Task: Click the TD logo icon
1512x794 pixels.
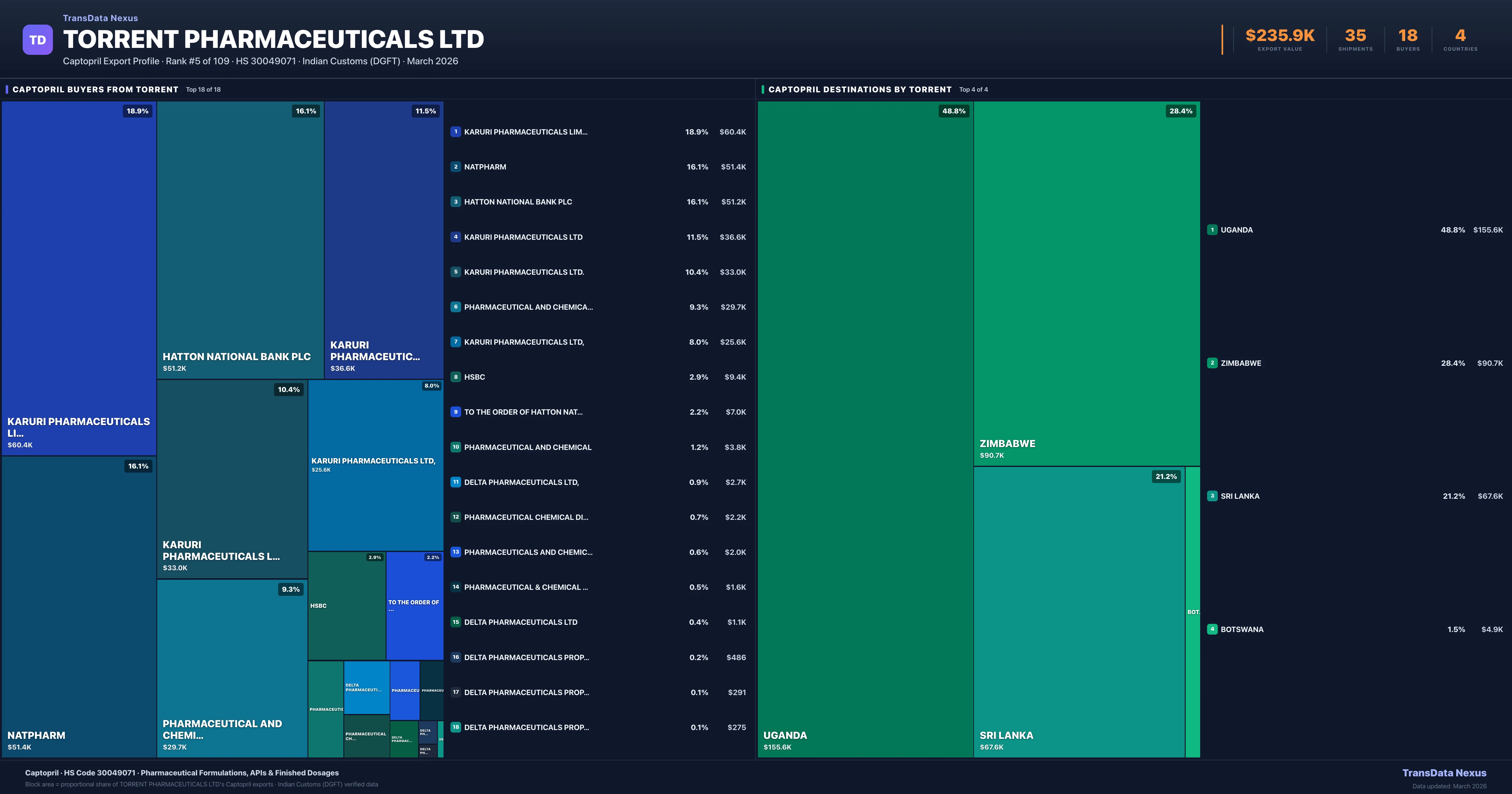Action: pyautogui.click(x=37, y=40)
